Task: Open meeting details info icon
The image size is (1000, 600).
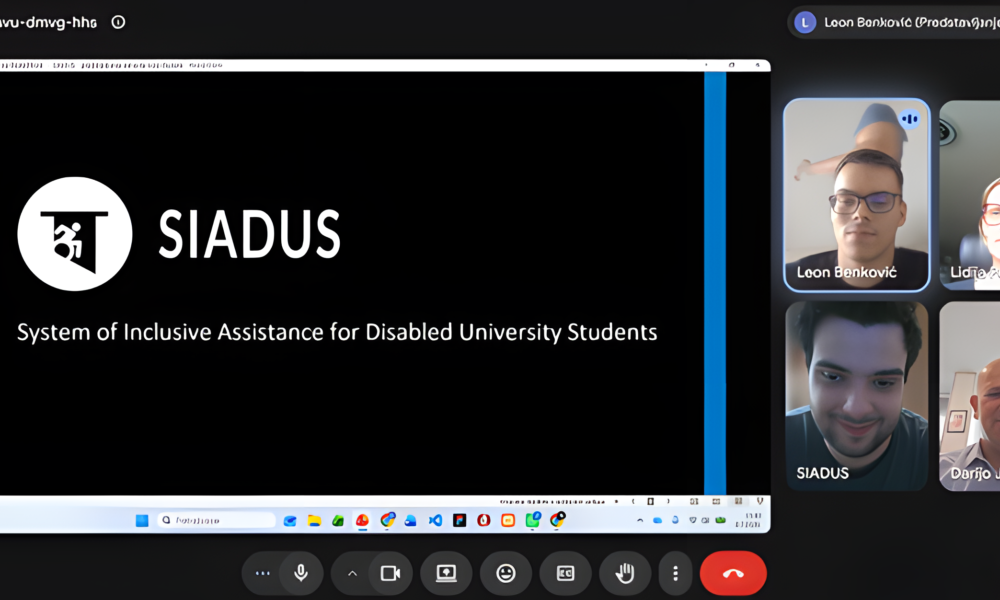Action: (118, 22)
